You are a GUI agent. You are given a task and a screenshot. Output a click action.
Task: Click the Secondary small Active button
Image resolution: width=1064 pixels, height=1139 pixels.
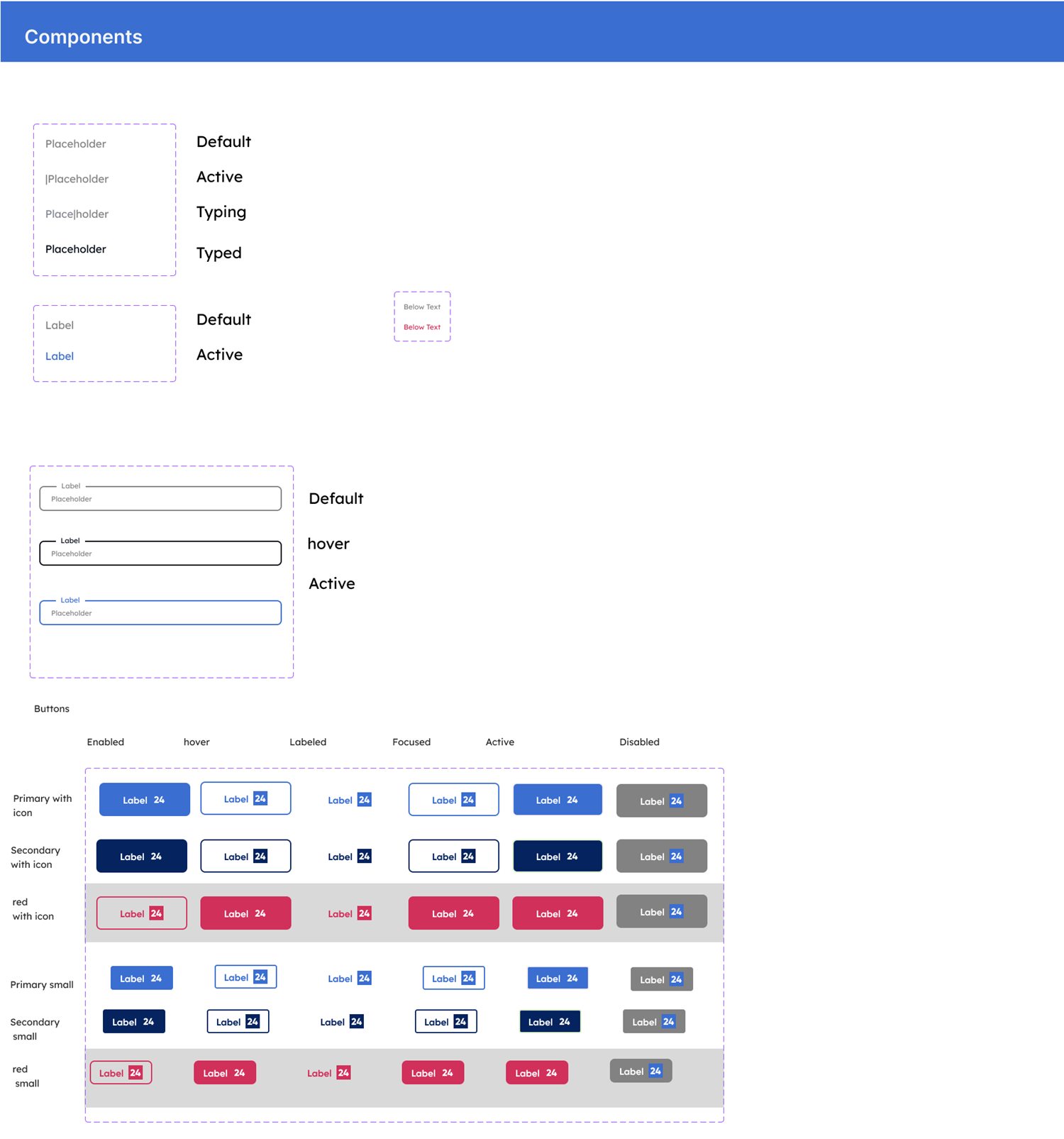[x=550, y=1021]
